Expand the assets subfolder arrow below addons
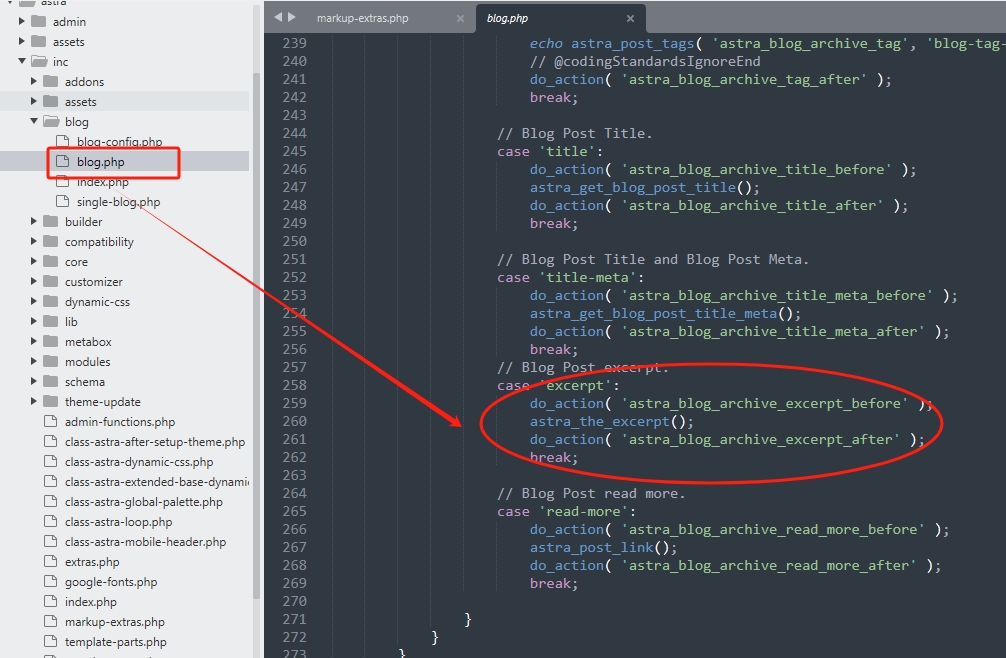This screenshot has width=1006, height=658. coord(34,101)
